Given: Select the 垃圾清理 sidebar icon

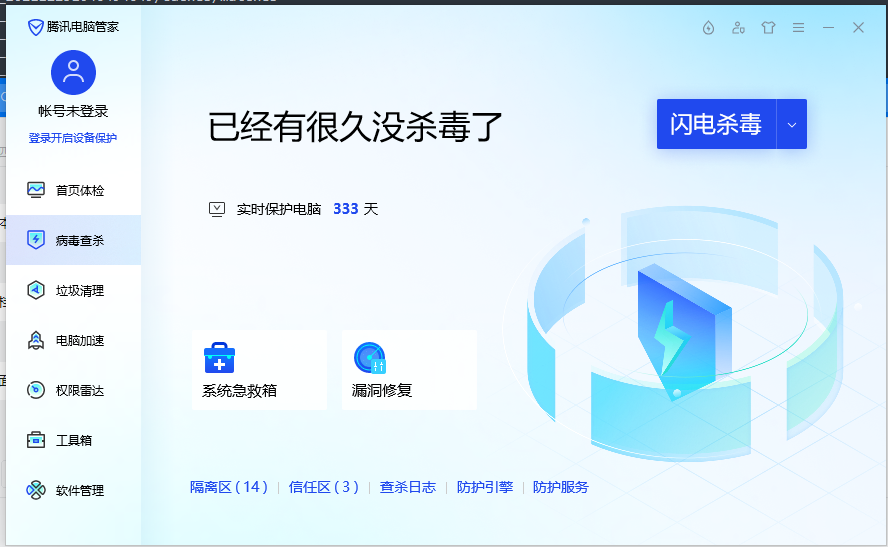Looking at the screenshot, I should [x=36, y=290].
